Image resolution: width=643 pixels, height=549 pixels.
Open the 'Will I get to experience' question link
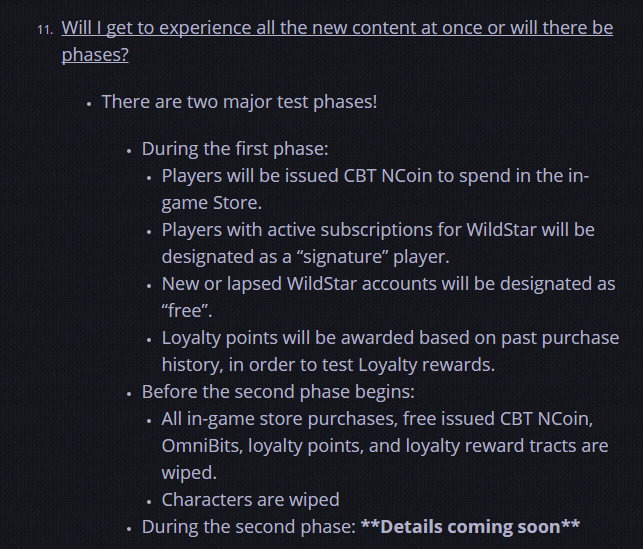pos(337,28)
